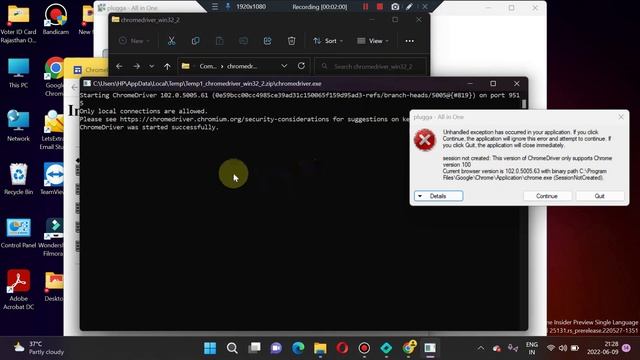Click the chromedriver.exe console scrollbar
Viewport: 640px width, 360px height.
pos(524,104)
